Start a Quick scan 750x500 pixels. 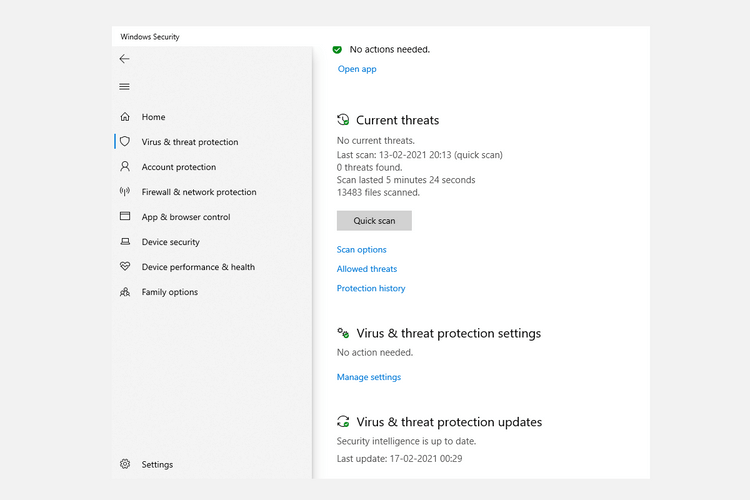[x=374, y=221]
